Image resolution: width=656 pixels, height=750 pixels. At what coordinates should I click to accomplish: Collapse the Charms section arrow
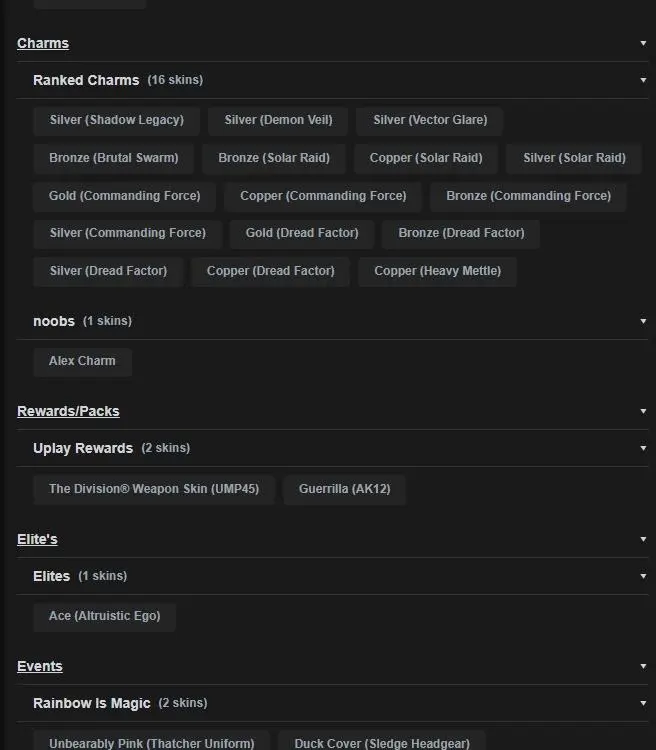(x=643, y=44)
